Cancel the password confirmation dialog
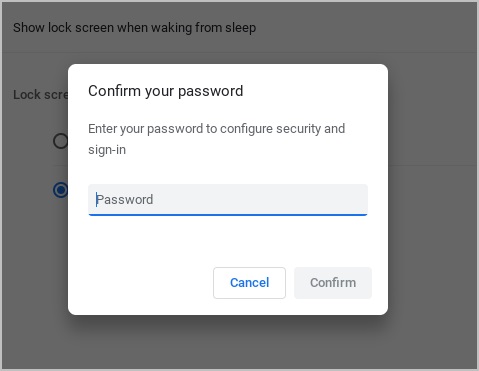This screenshot has width=479, height=371. click(249, 283)
